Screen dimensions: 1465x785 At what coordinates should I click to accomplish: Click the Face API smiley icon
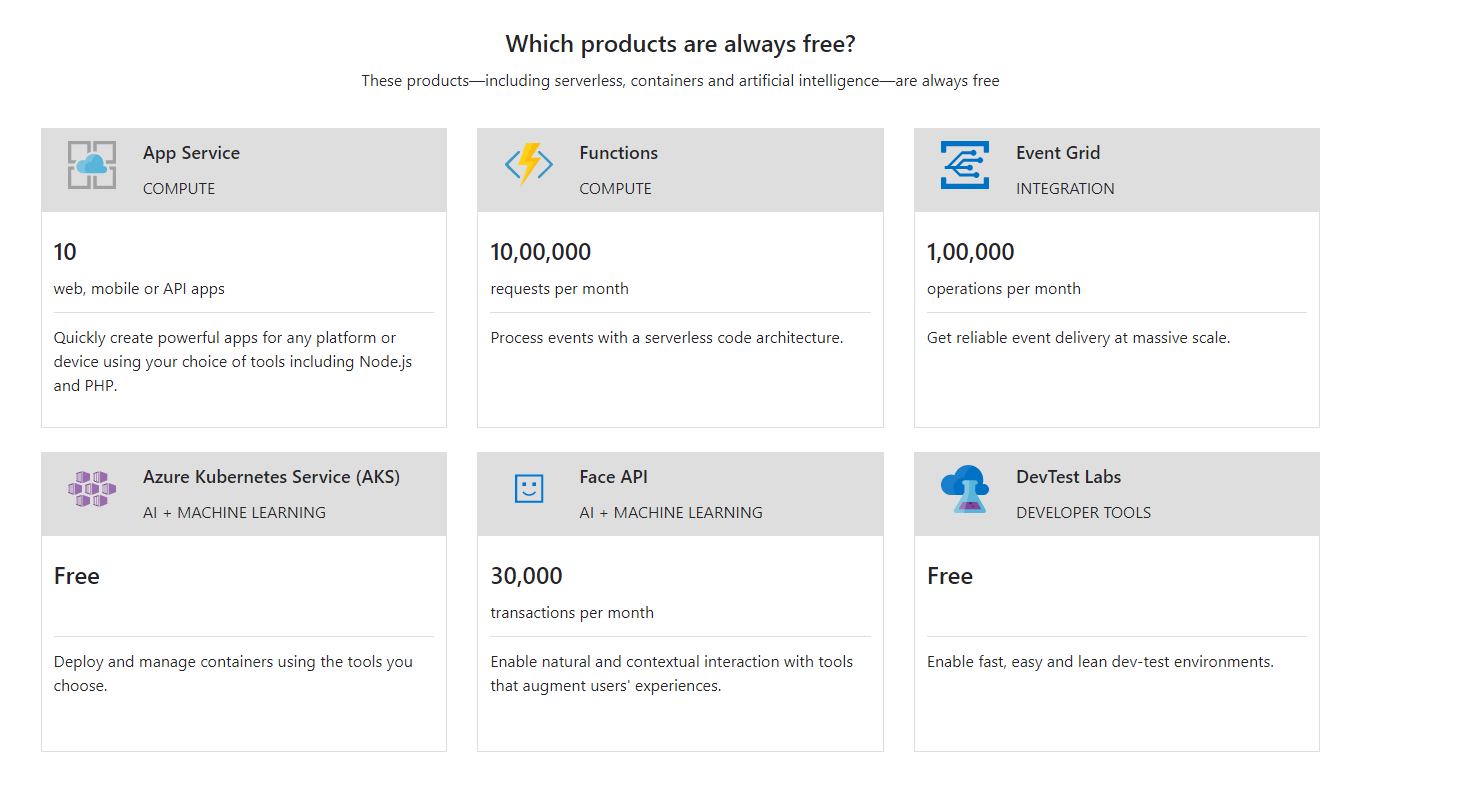click(528, 489)
